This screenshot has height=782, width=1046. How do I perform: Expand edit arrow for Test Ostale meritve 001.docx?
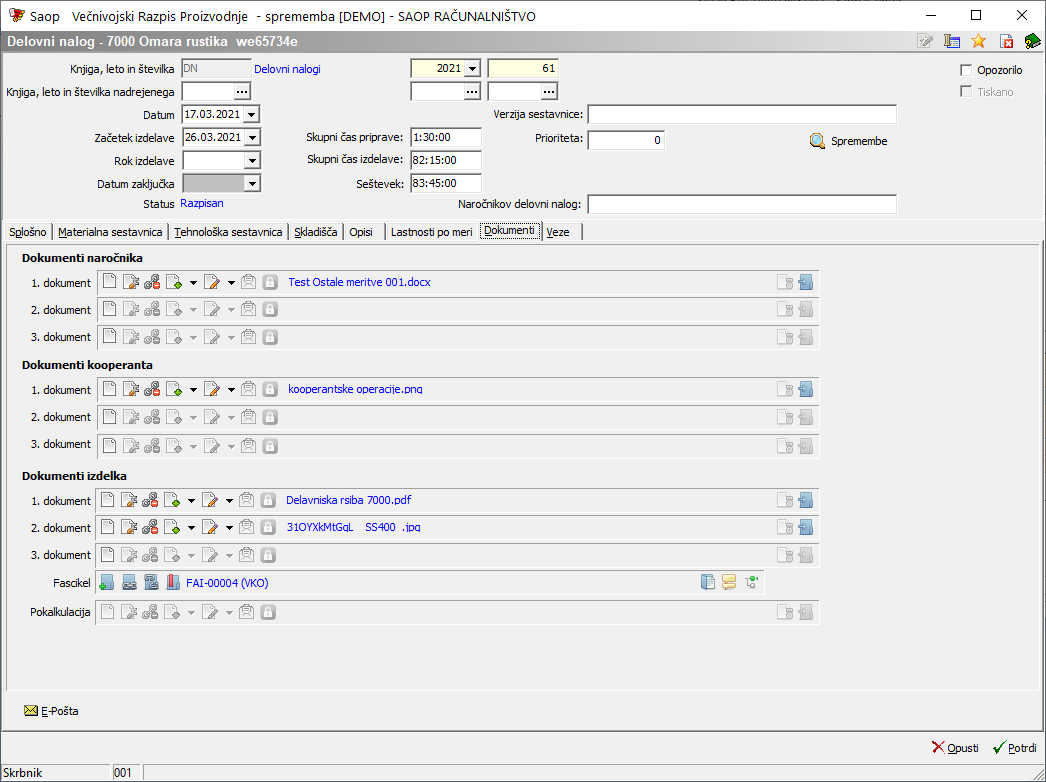(231, 282)
